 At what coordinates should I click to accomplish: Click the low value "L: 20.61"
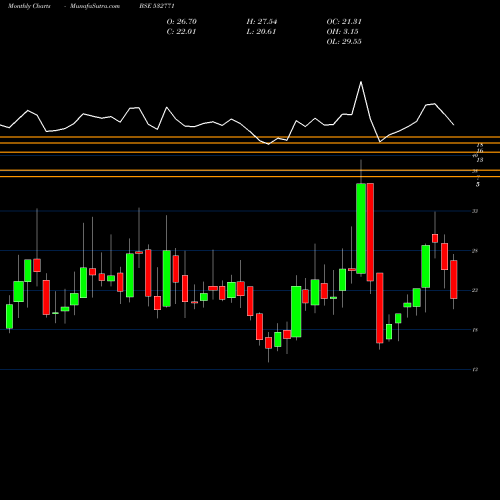tap(261, 32)
